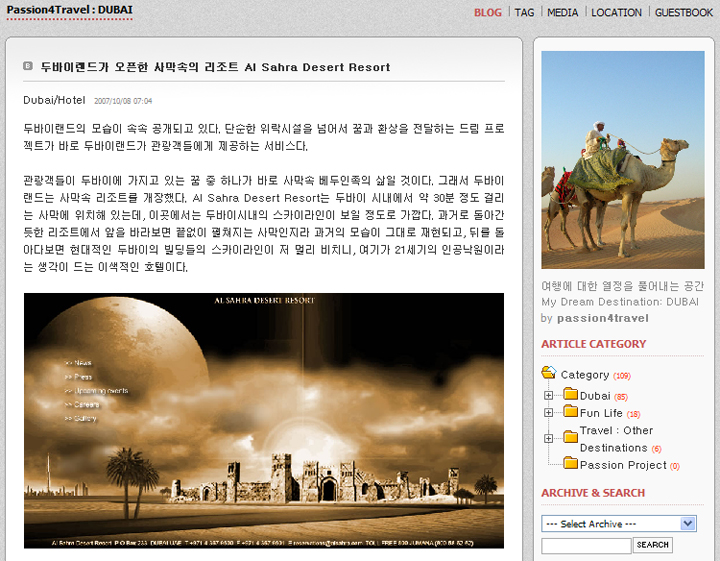
Task: Open the MEDIA menu item
Action: tap(562, 12)
